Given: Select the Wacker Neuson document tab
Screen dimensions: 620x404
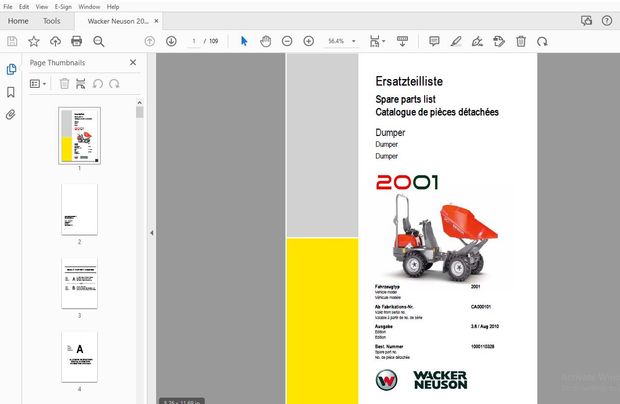Looking at the screenshot, I should coord(118,21).
